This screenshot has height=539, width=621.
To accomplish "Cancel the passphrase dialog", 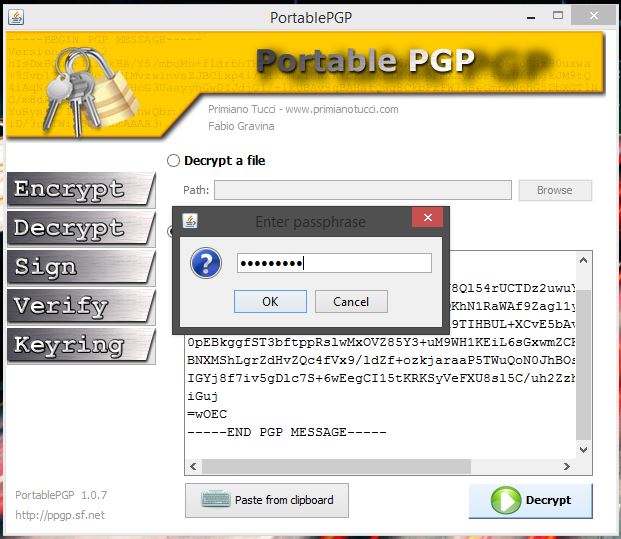I will tap(351, 302).
